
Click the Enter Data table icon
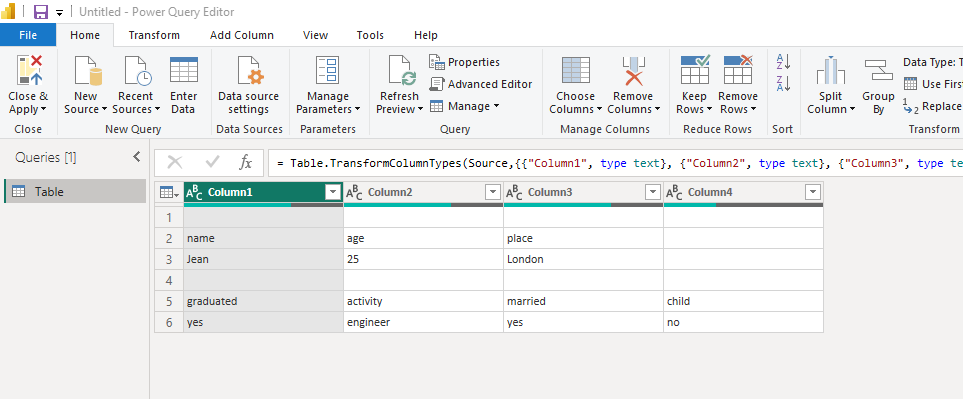(184, 69)
